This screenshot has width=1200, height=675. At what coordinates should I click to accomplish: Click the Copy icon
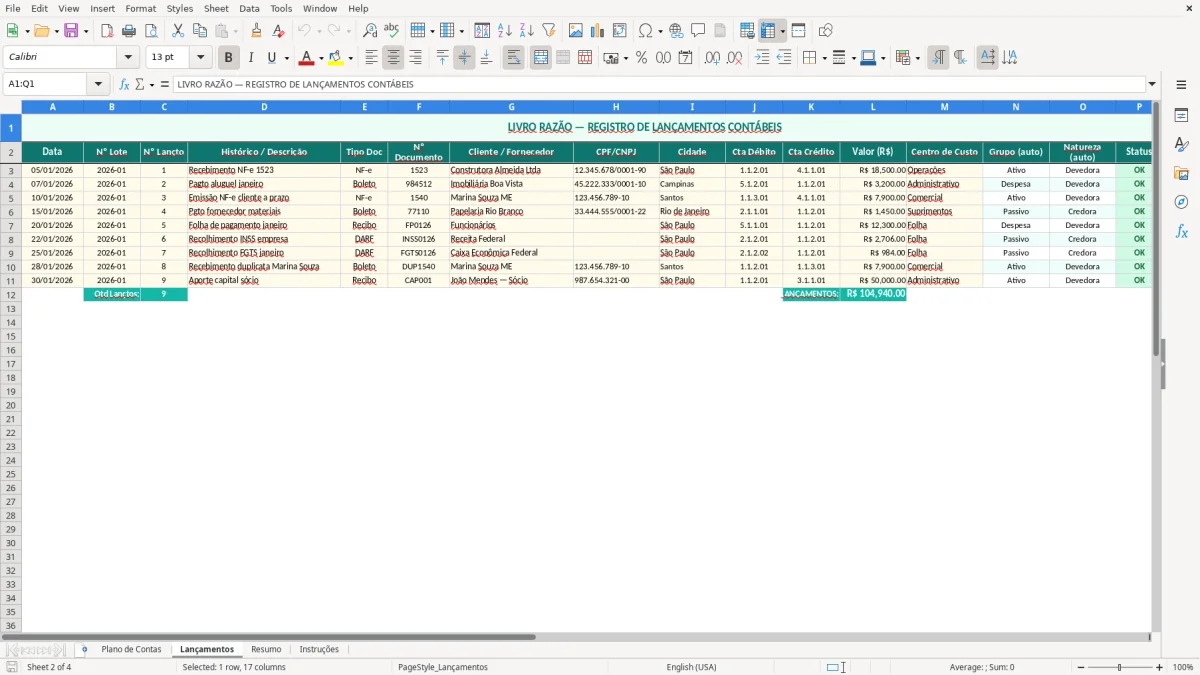[x=200, y=31]
